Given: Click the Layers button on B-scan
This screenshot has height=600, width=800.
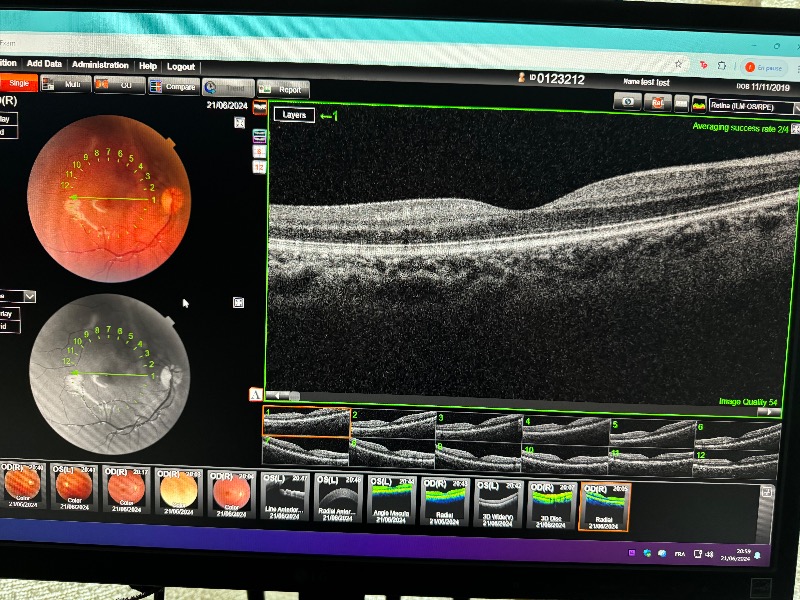Looking at the screenshot, I should (294, 115).
